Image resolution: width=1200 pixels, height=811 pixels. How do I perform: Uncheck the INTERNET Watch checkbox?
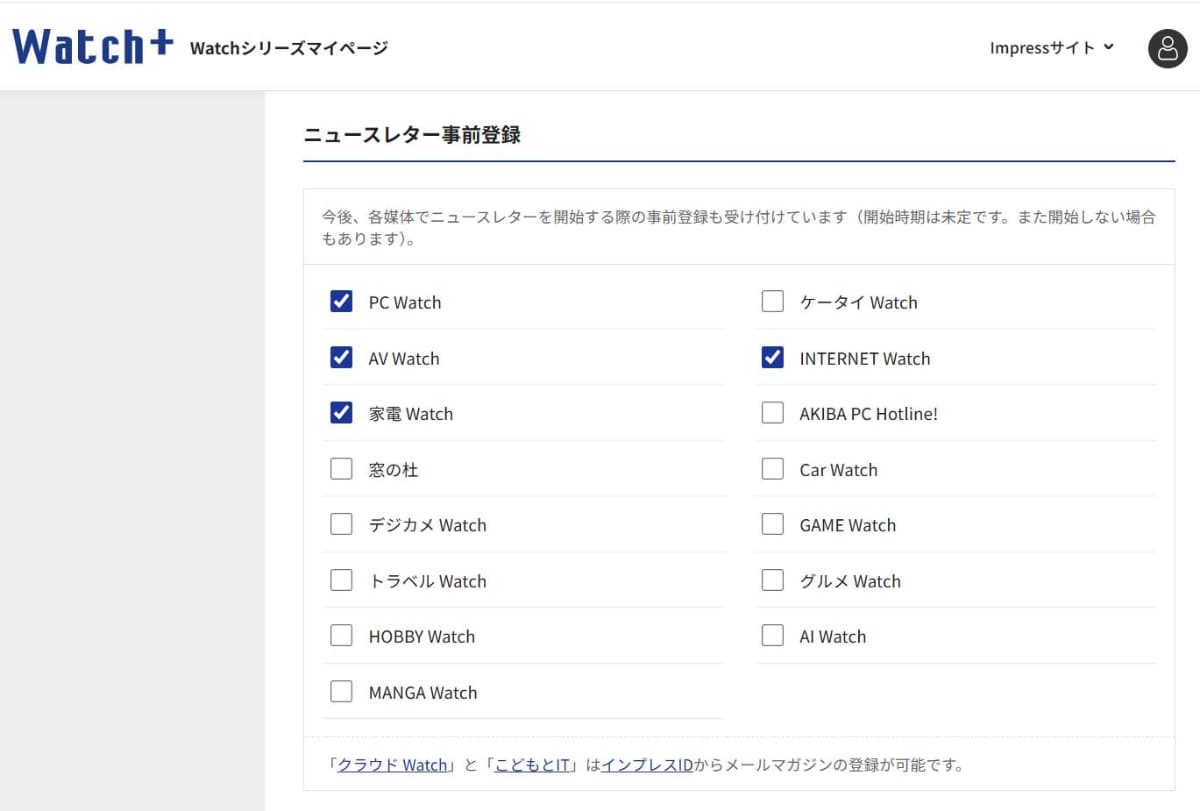click(772, 357)
